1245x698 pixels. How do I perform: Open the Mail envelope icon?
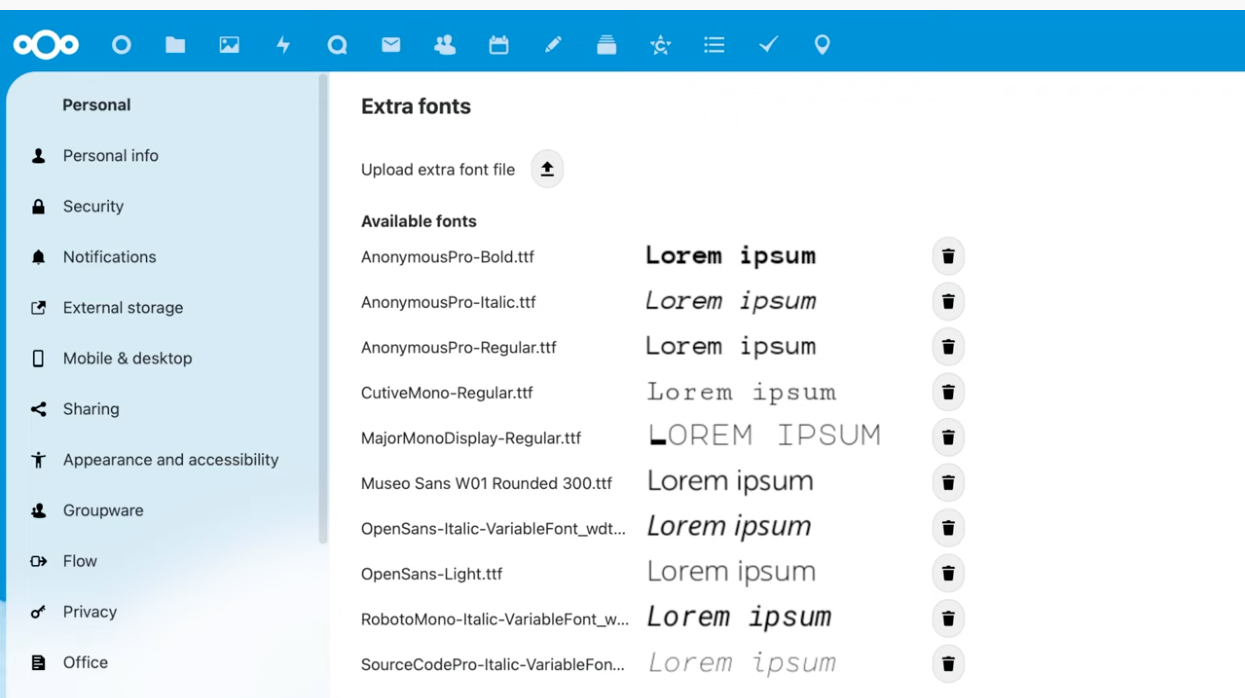pyautogui.click(x=391, y=45)
